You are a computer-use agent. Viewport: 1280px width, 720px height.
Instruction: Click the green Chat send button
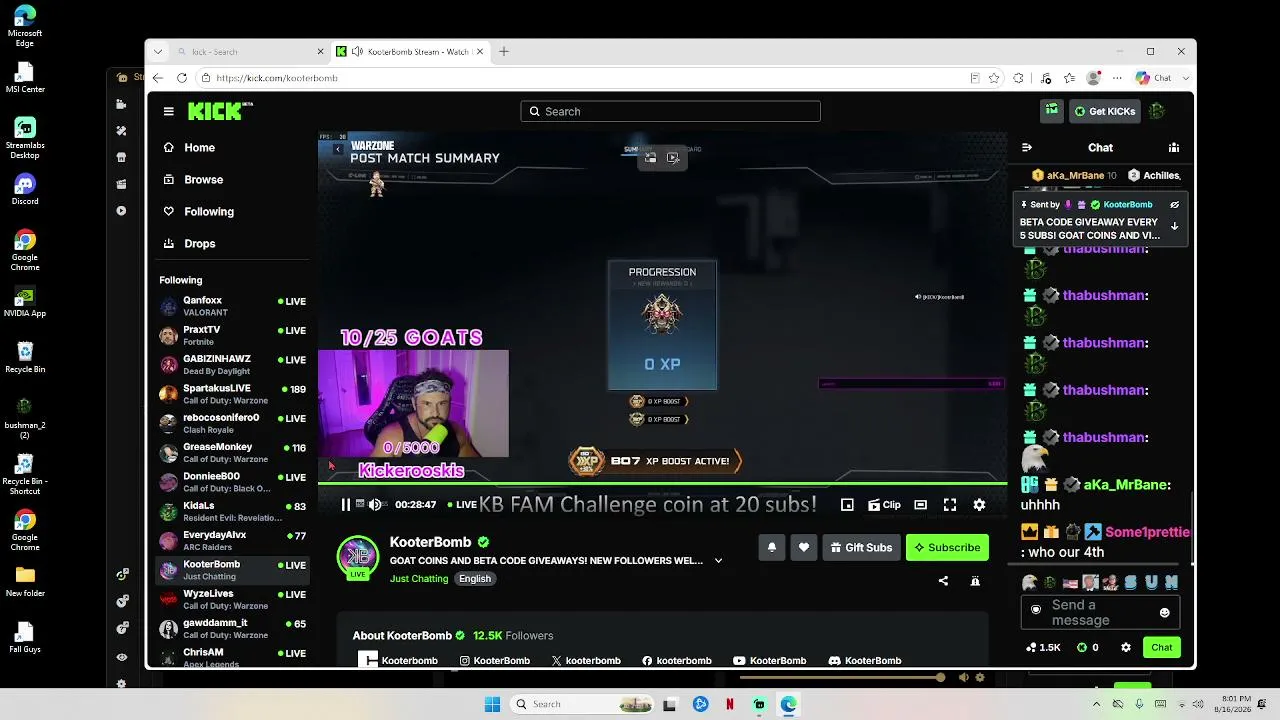click(1162, 648)
